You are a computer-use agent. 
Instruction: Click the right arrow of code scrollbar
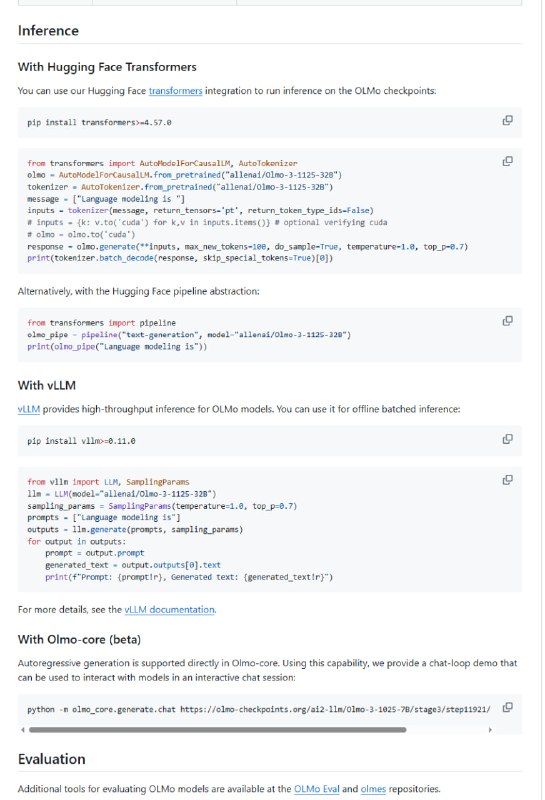[x=490, y=730]
